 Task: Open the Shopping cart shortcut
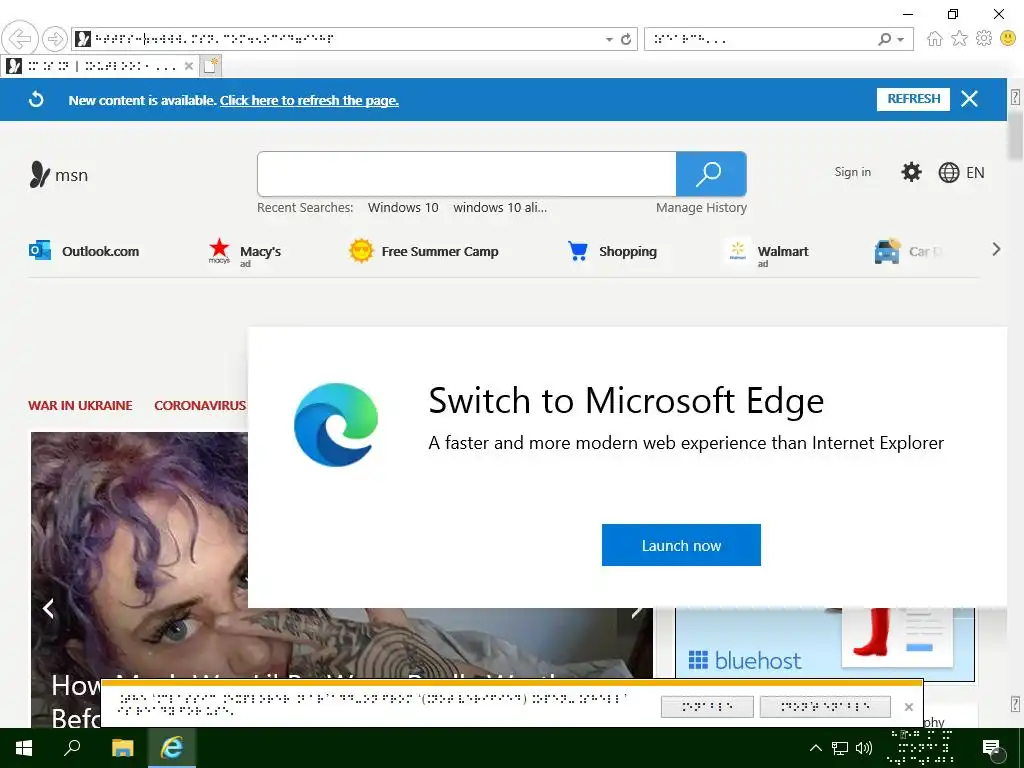tap(612, 251)
